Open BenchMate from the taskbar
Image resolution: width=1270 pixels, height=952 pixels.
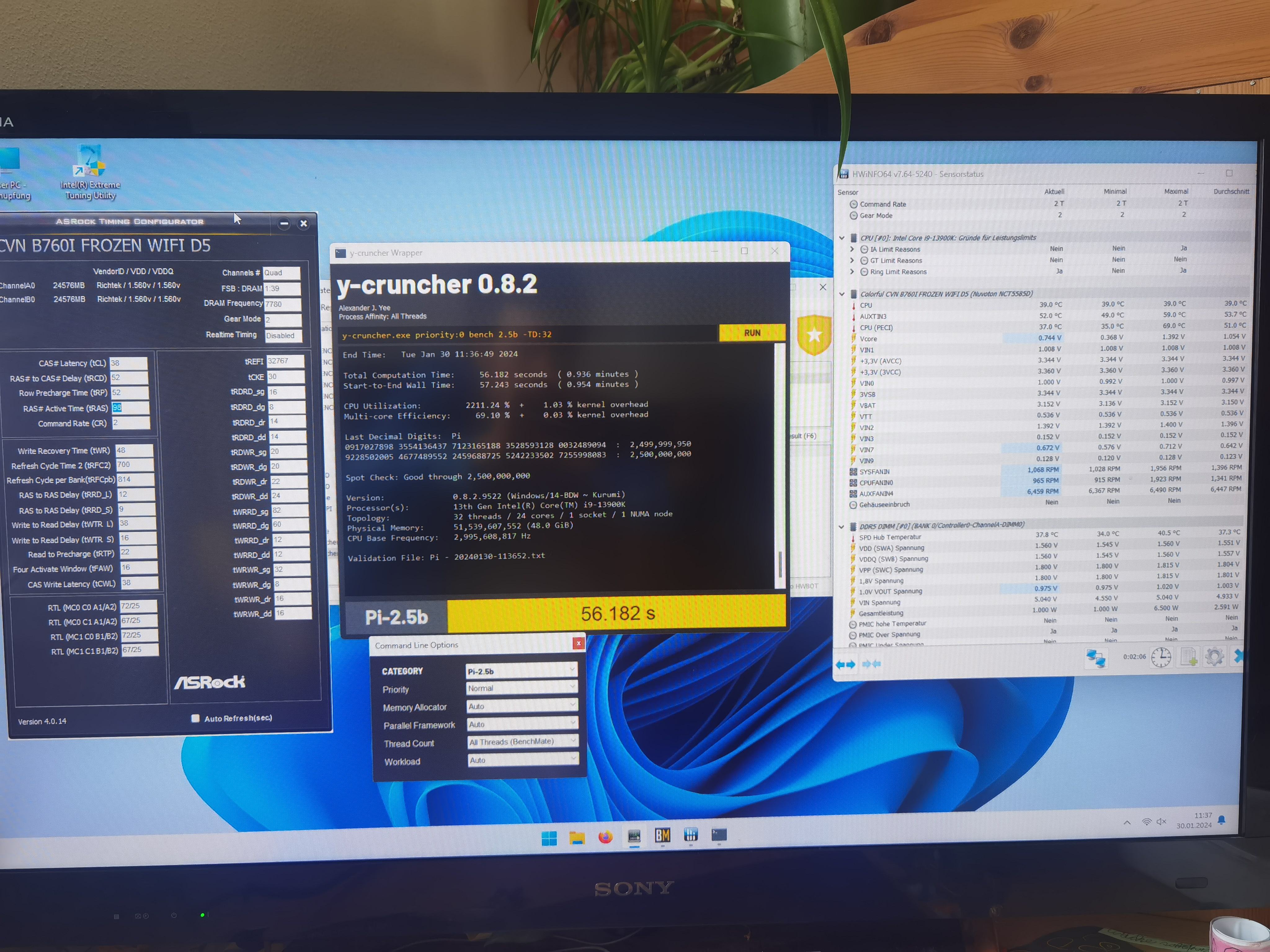(x=663, y=835)
